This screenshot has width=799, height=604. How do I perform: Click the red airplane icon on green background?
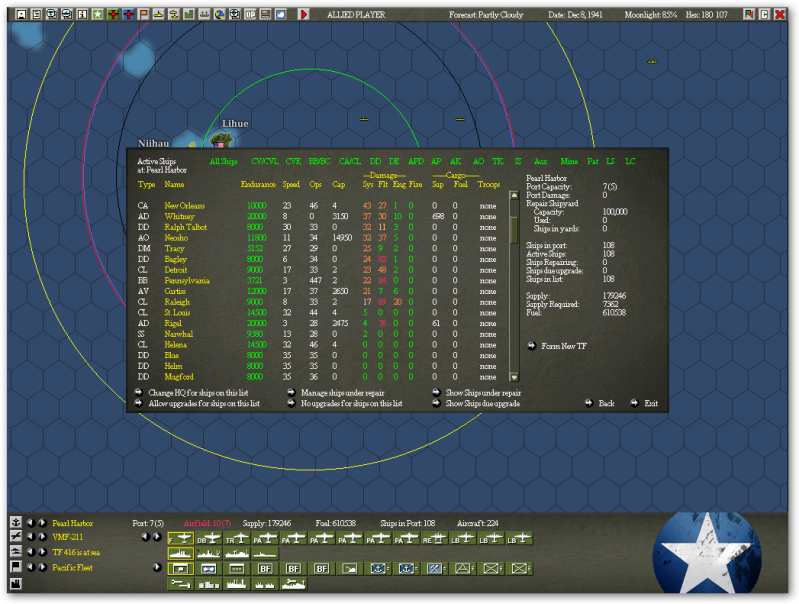113,14
